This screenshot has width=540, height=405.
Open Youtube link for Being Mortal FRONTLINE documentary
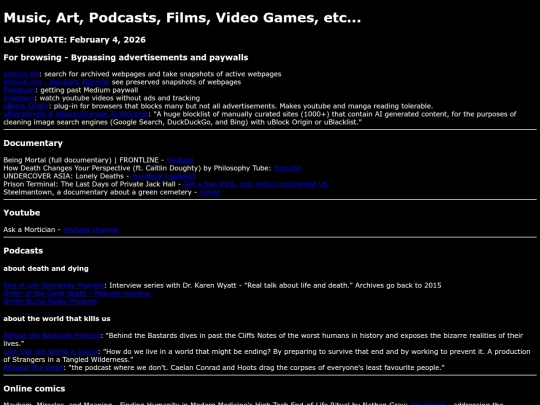tap(180, 160)
